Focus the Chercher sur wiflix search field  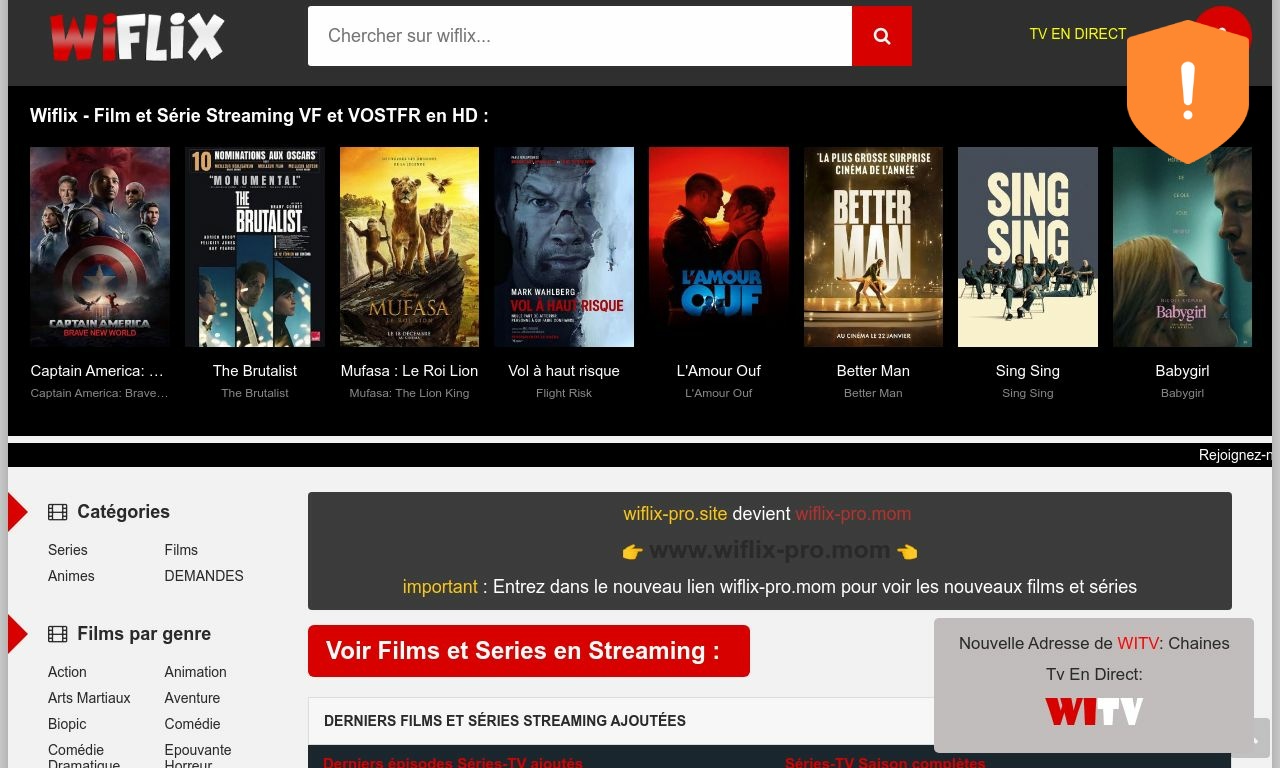580,36
